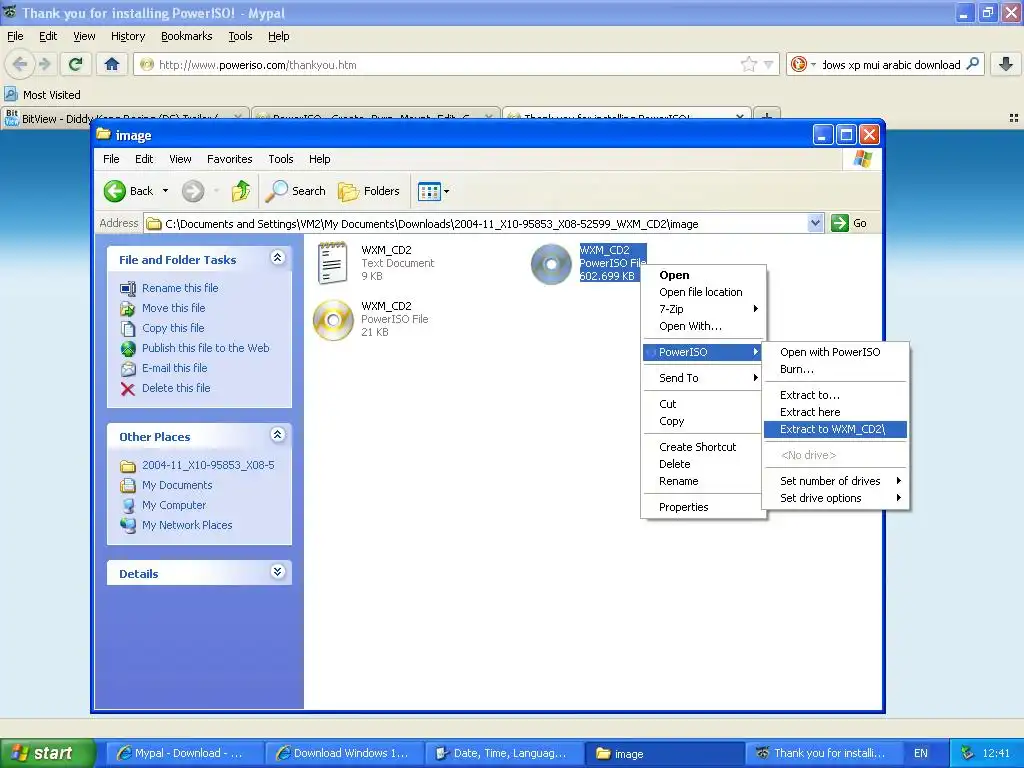Select Open with PowerISO
The width and height of the screenshot is (1024, 768).
point(835,352)
